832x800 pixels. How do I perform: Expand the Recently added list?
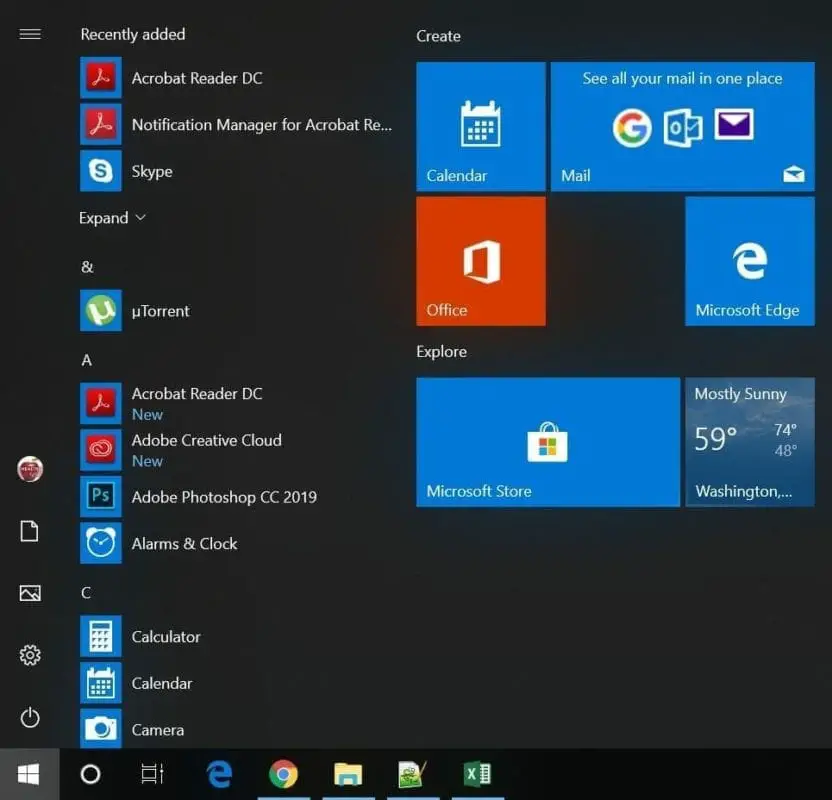pyautogui.click(x=112, y=218)
